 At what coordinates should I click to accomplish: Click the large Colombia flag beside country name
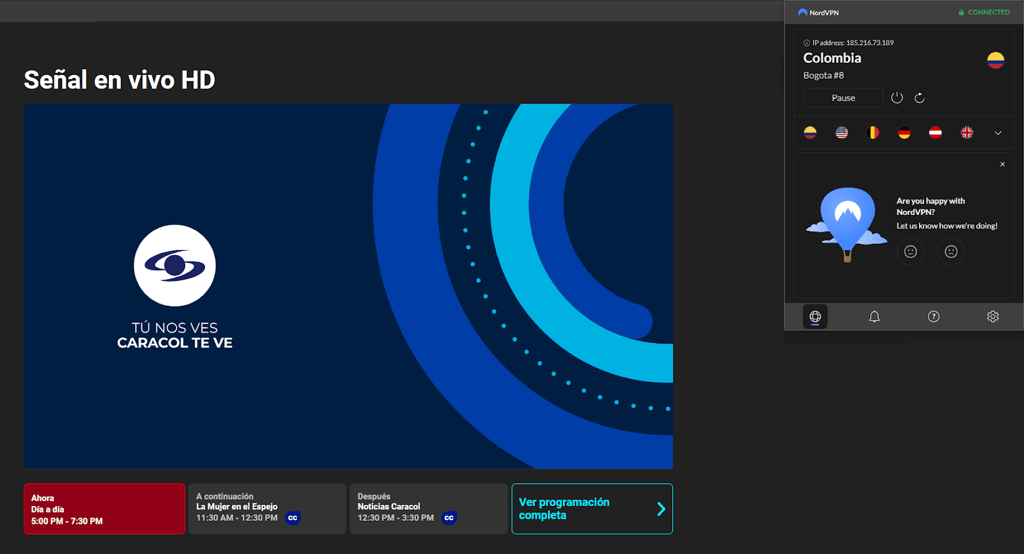tap(995, 61)
